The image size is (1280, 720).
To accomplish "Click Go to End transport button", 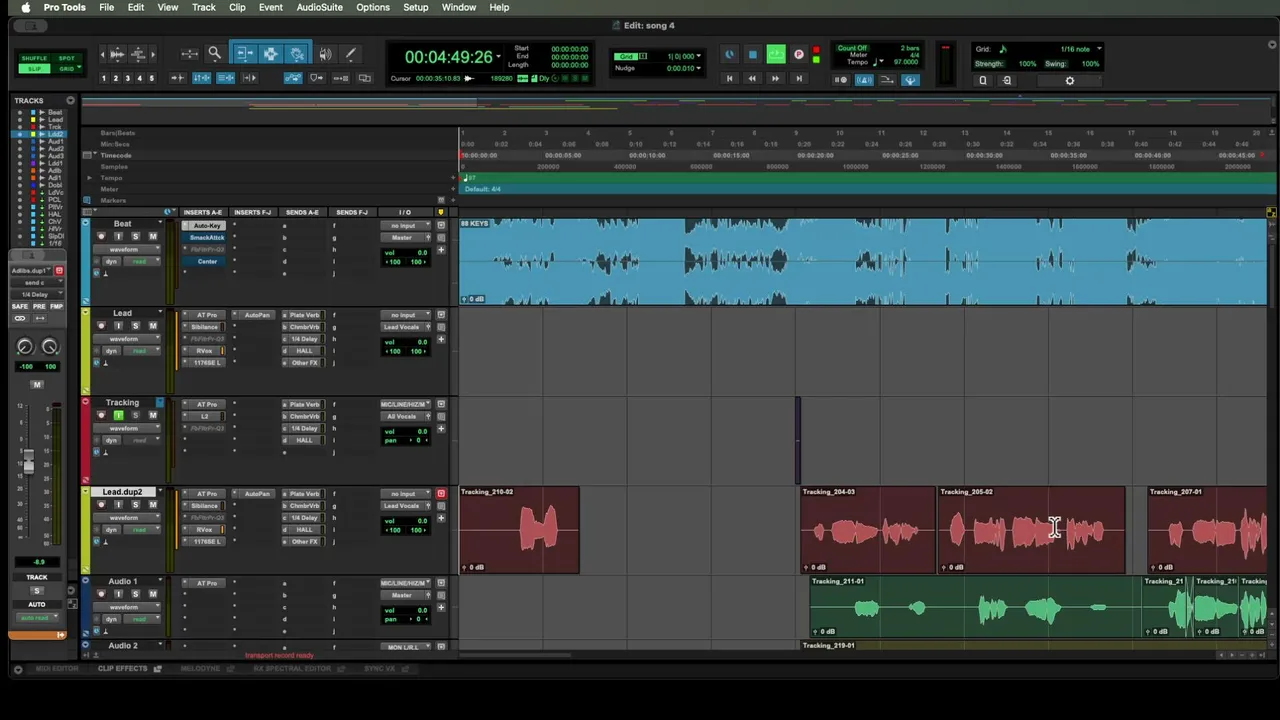I will [798, 78].
